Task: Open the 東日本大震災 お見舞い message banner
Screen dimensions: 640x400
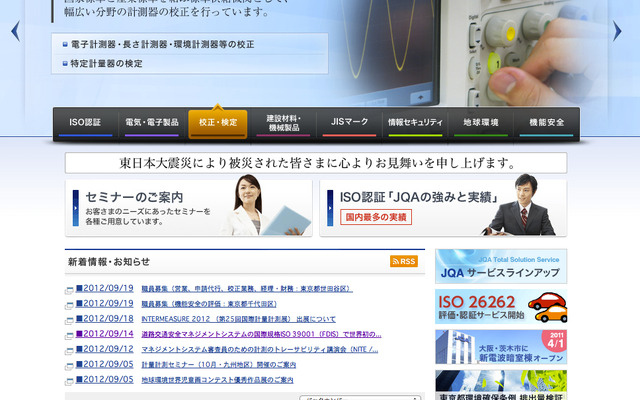Action: pos(316,163)
